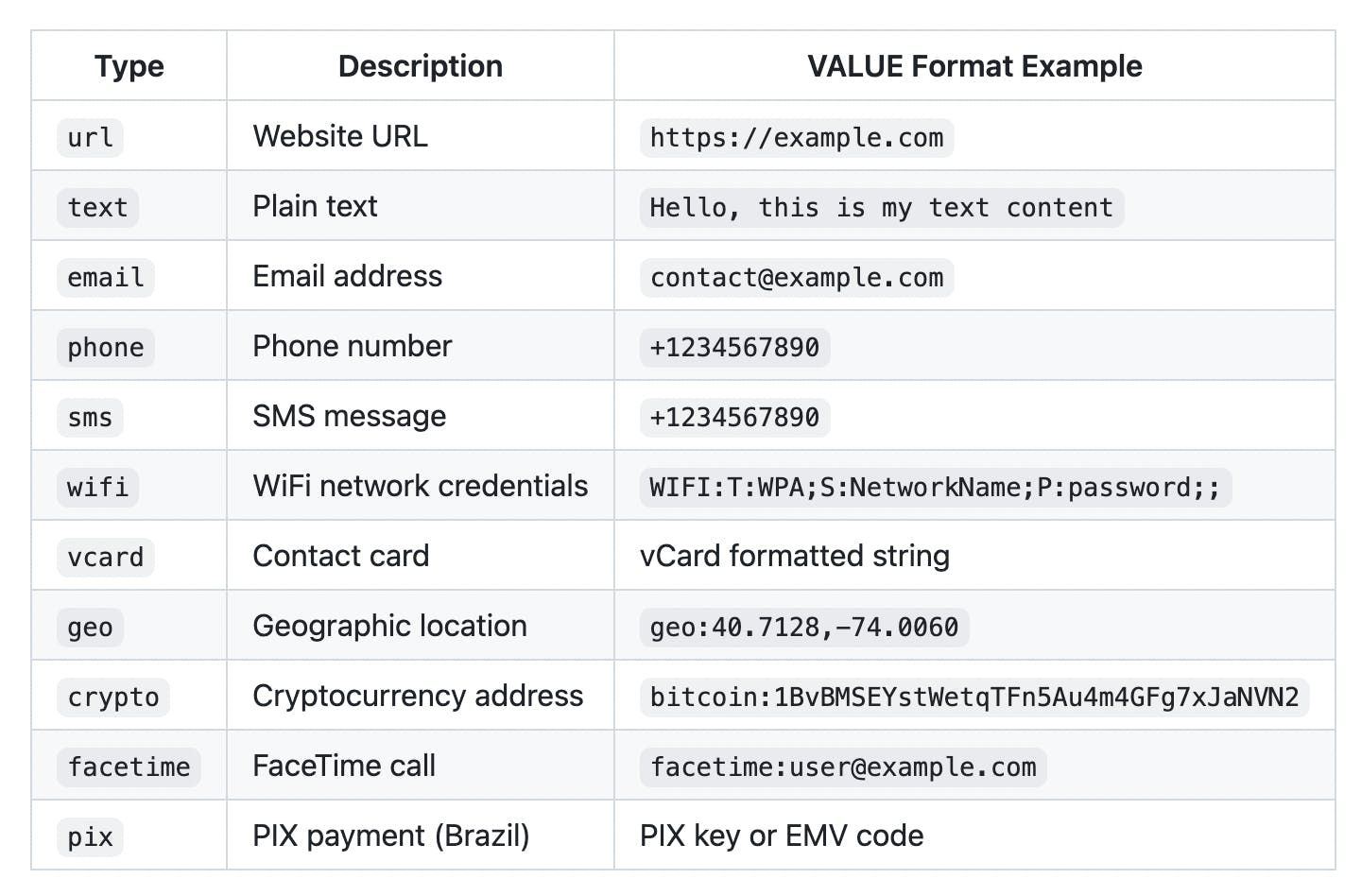Click the 'PIX payment (Brazil)' description
The image size is (1361, 896).
[390, 836]
